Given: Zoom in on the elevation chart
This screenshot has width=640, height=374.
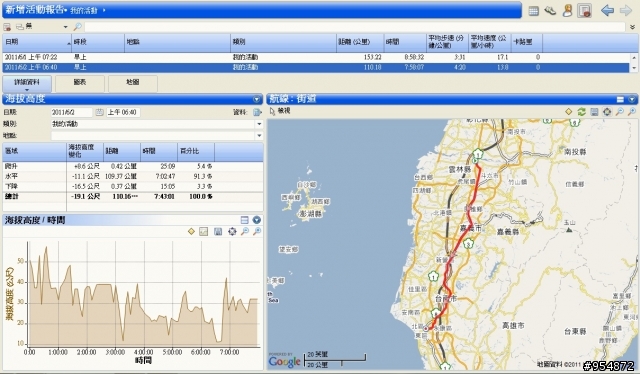Looking at the screenshot, I should 257,232.
